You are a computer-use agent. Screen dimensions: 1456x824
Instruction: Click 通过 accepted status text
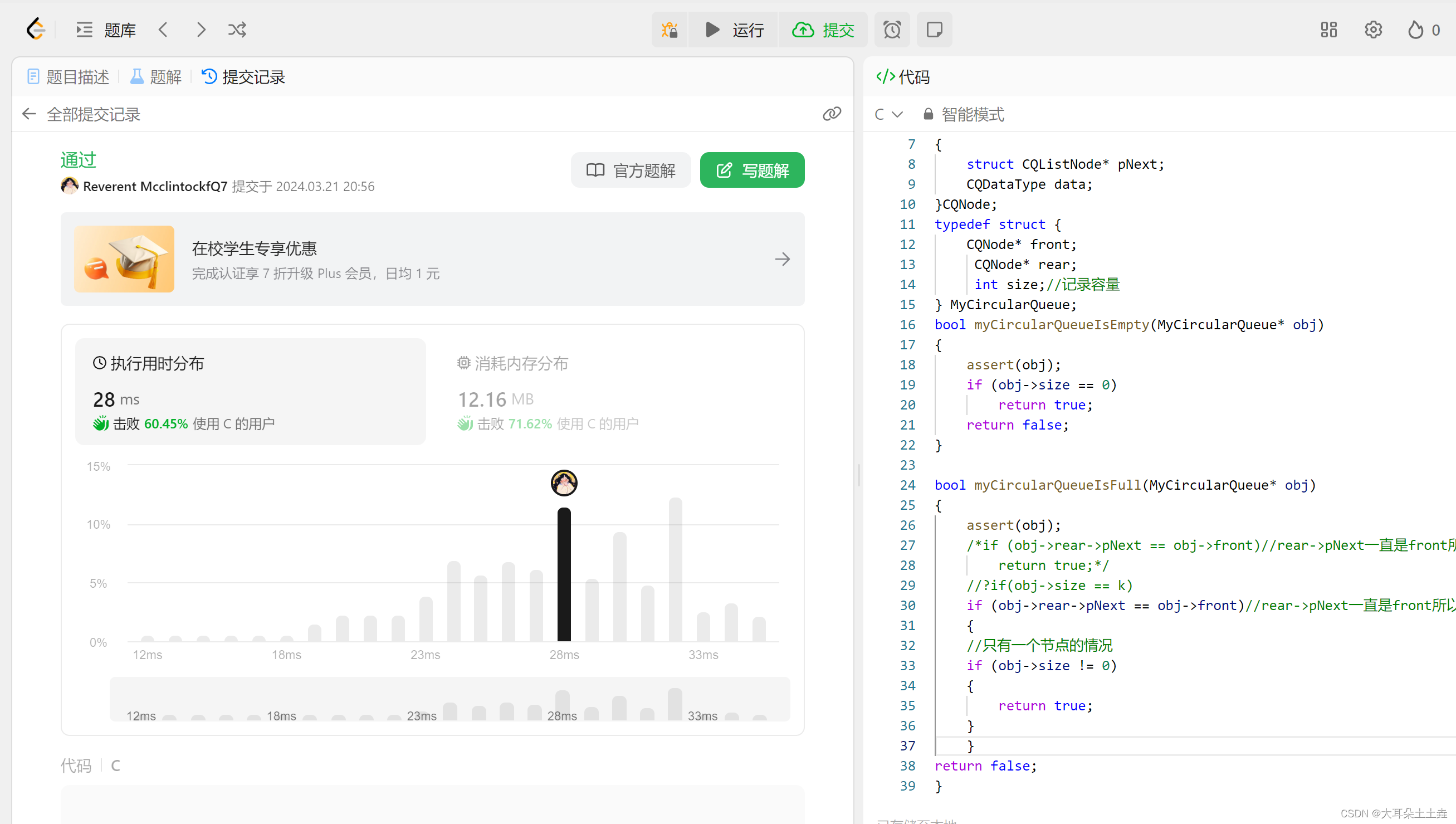coord(78,160)
